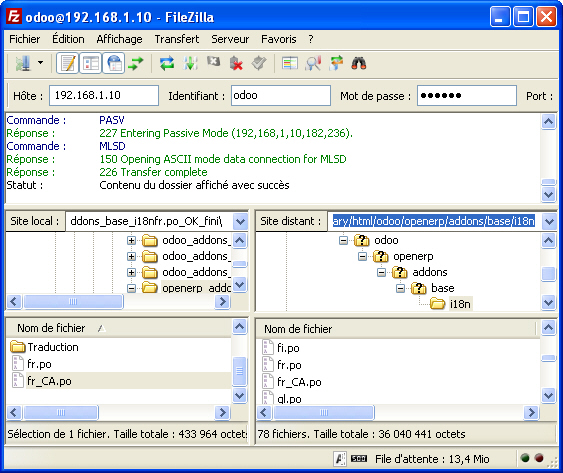
Task: Open the Affichage menu
Action: tap(119, 39)
